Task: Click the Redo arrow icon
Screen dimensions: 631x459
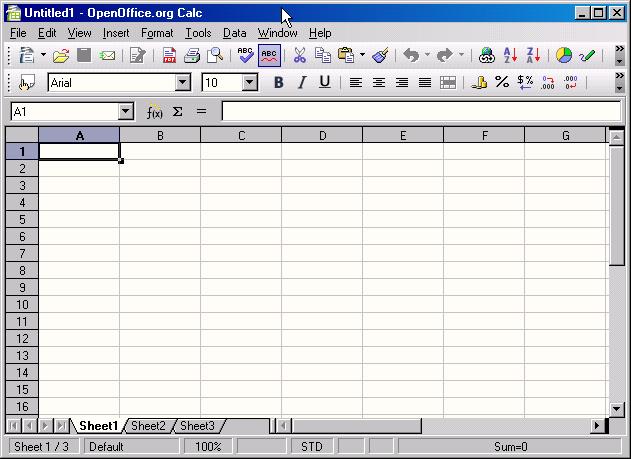Action: coord(445,55)
